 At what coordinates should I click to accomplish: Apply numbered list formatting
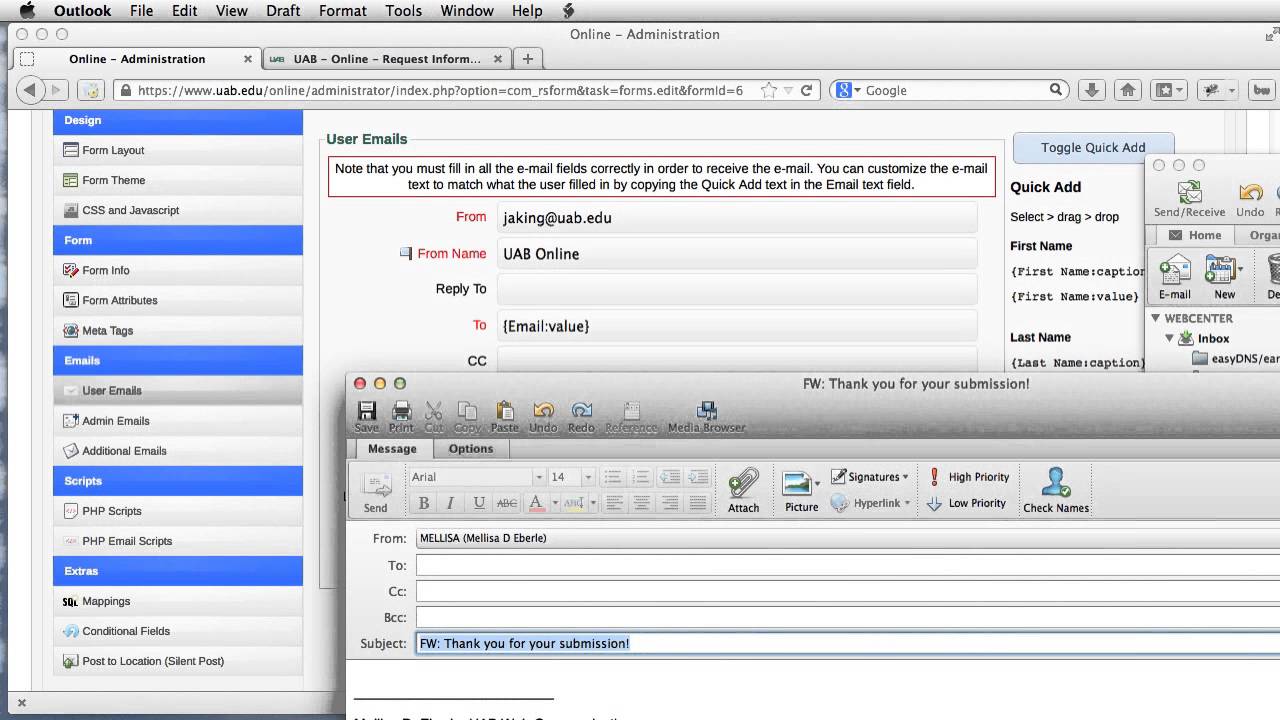click(x=641, y=477)
